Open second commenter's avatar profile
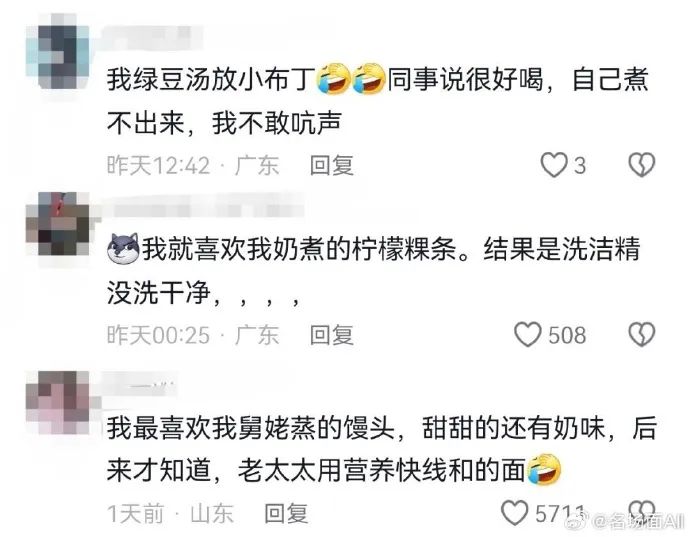 tap(59, 224)
